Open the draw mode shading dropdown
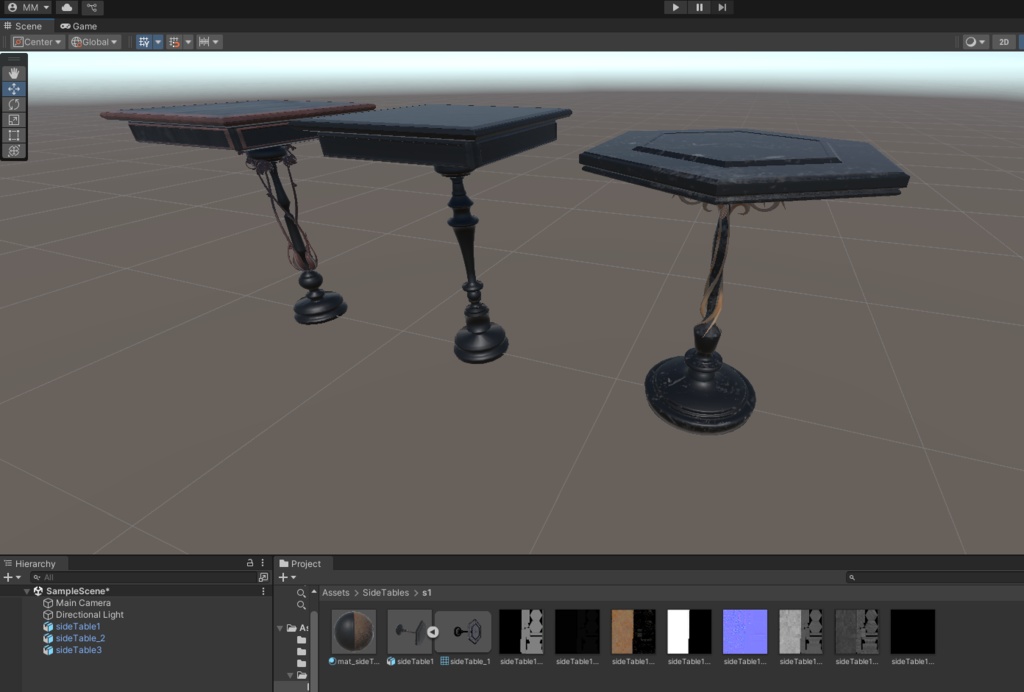 click(x=975, y=42)
